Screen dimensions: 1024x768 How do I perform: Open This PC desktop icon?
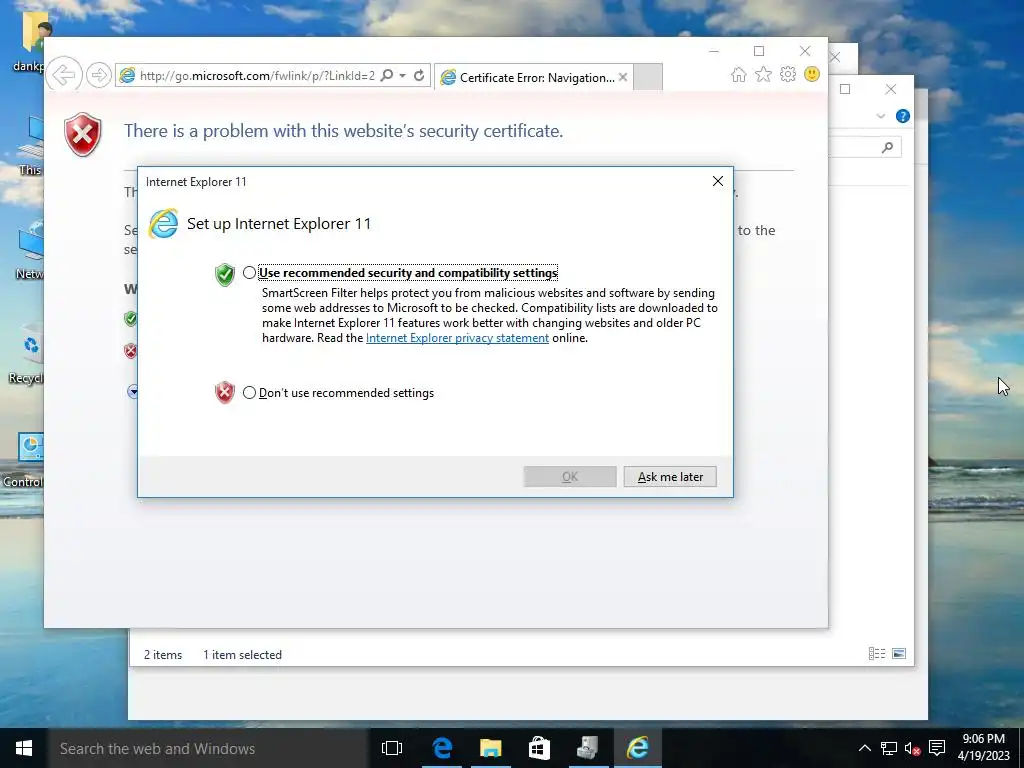(30, 147)
